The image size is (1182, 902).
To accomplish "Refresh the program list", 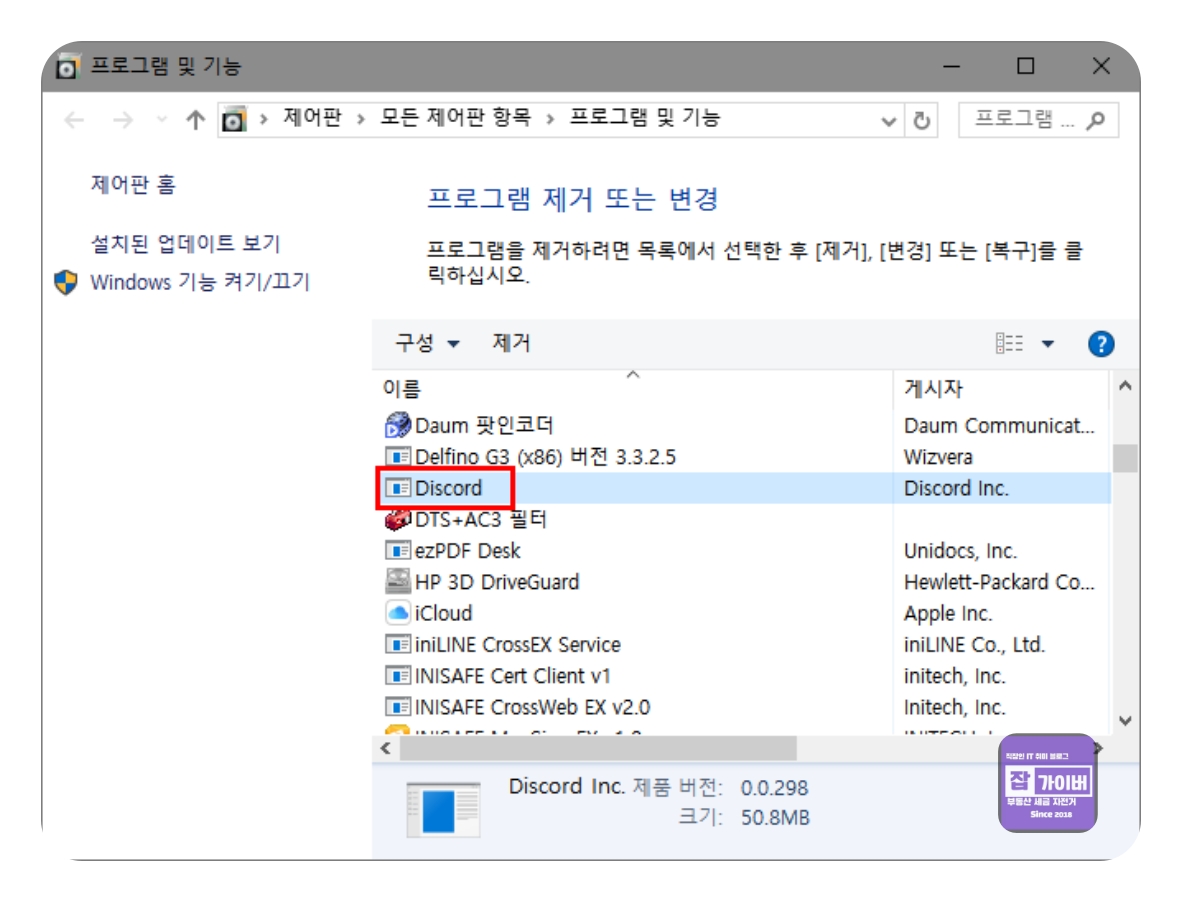I will [921, 121].
